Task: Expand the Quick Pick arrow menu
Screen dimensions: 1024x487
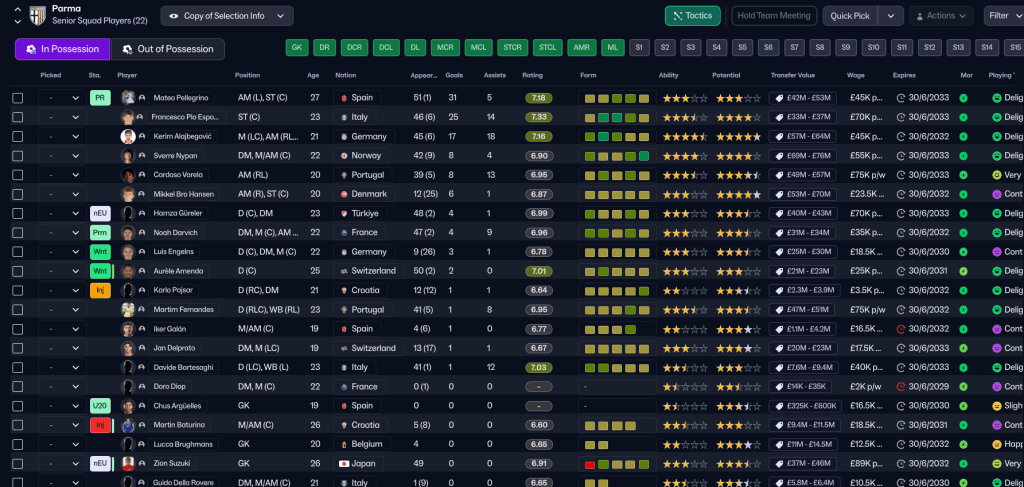Action: coord(892,16)
